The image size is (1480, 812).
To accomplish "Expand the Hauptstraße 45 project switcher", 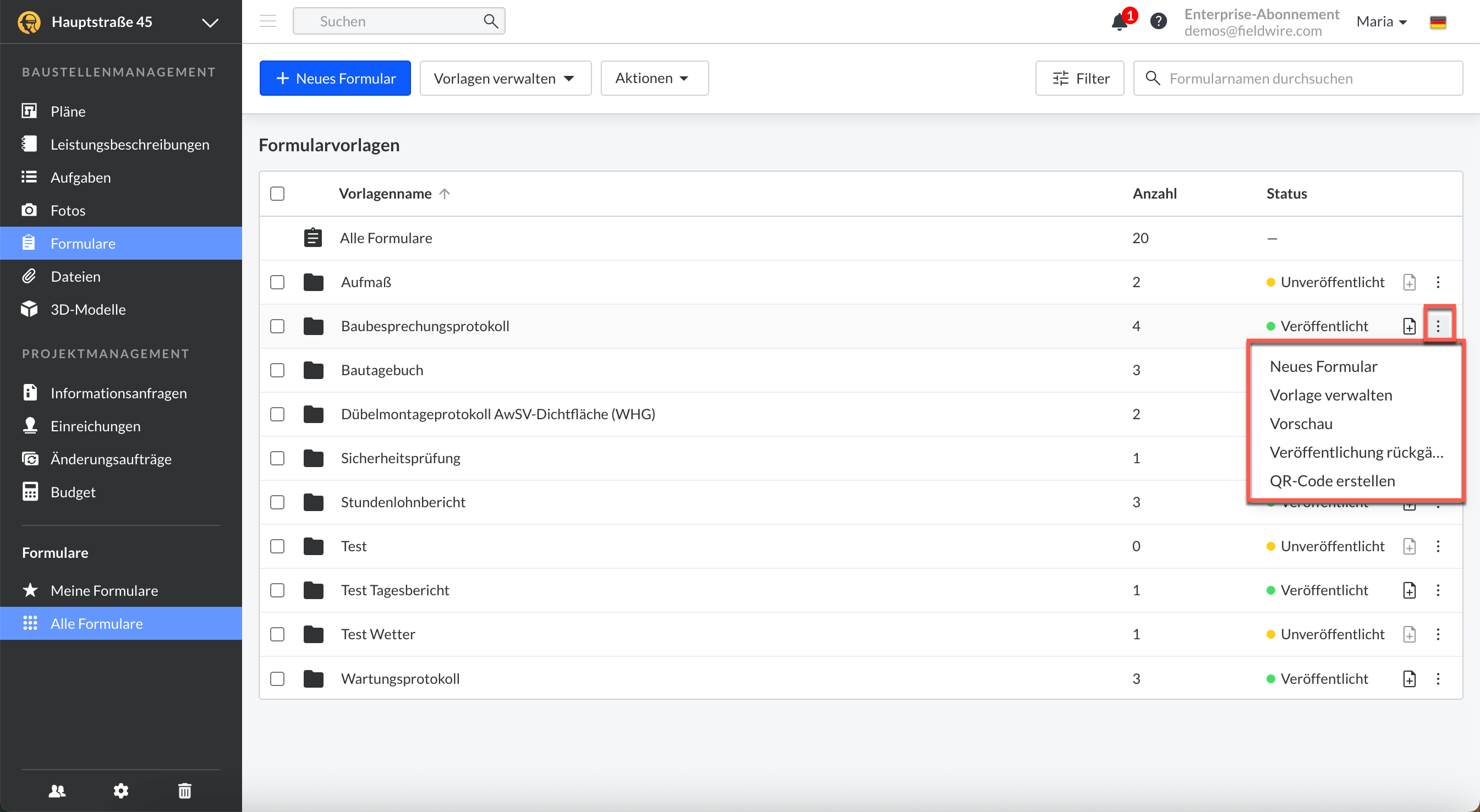I will pos(210,23).
